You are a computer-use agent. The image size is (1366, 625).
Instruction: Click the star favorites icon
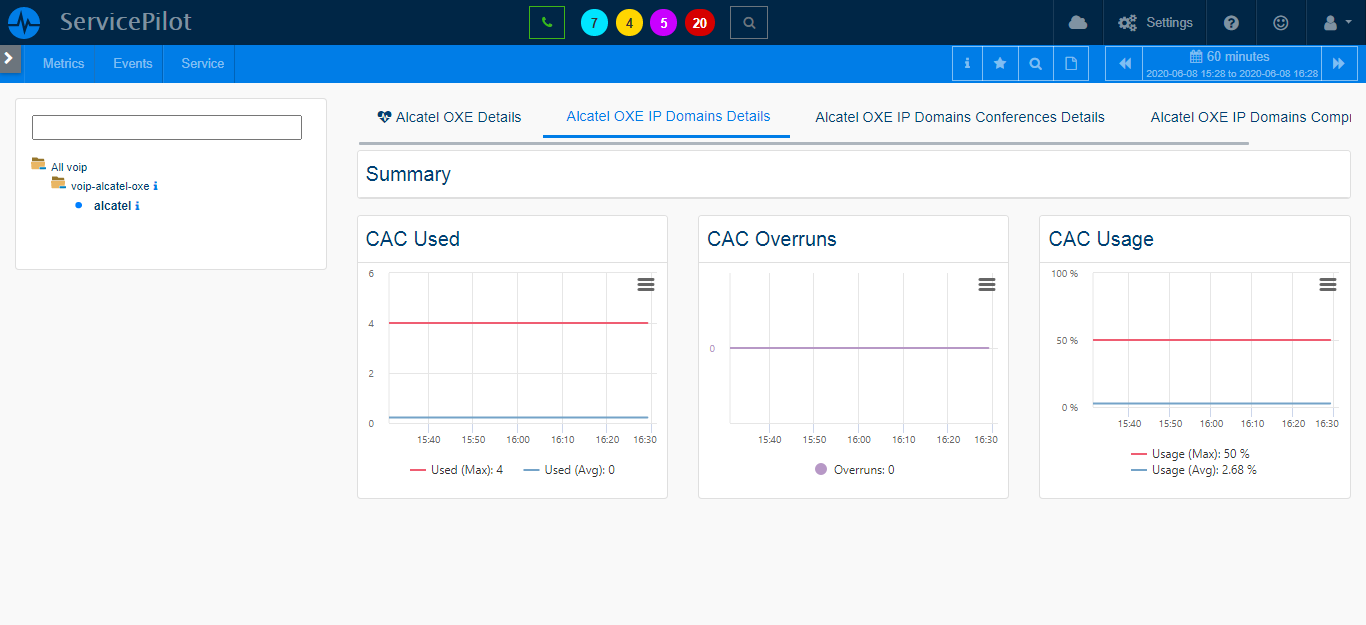tap(1000, 64)
